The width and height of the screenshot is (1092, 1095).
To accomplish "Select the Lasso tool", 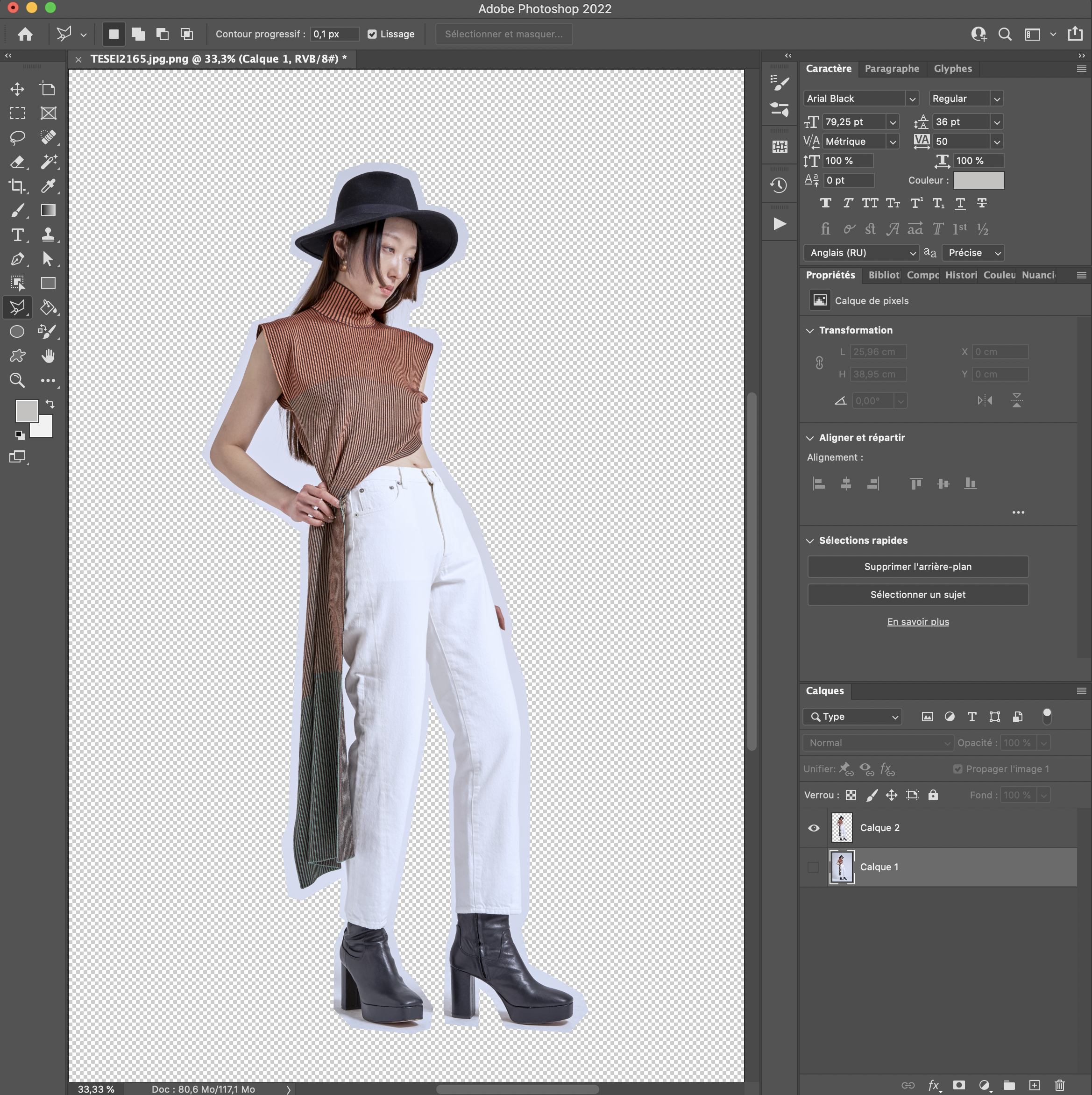I will click(x=17, y=137).
